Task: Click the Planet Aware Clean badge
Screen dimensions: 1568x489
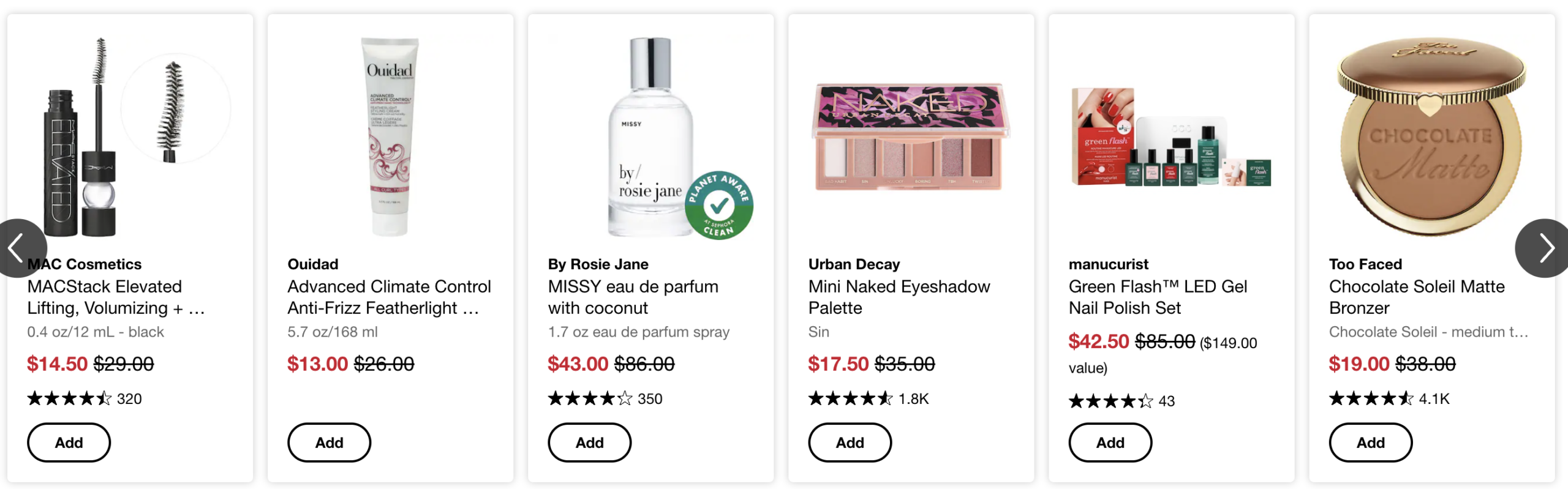Action: click(719, 205)
